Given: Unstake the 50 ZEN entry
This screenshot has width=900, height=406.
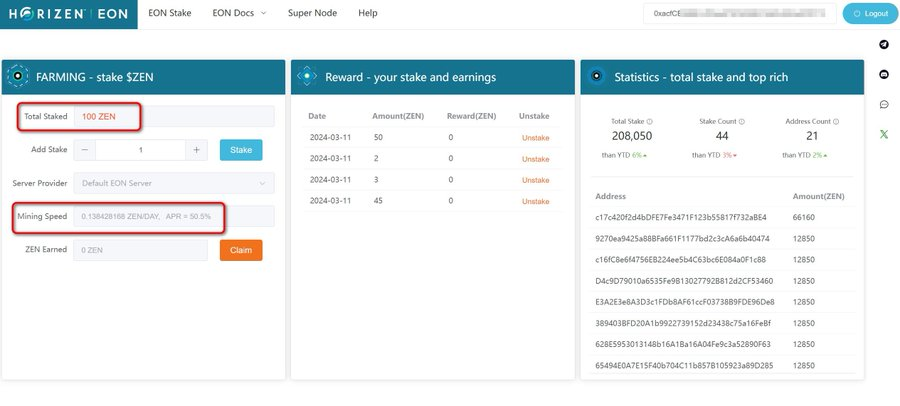Looking at the screenshot, I should coord(536,138).
